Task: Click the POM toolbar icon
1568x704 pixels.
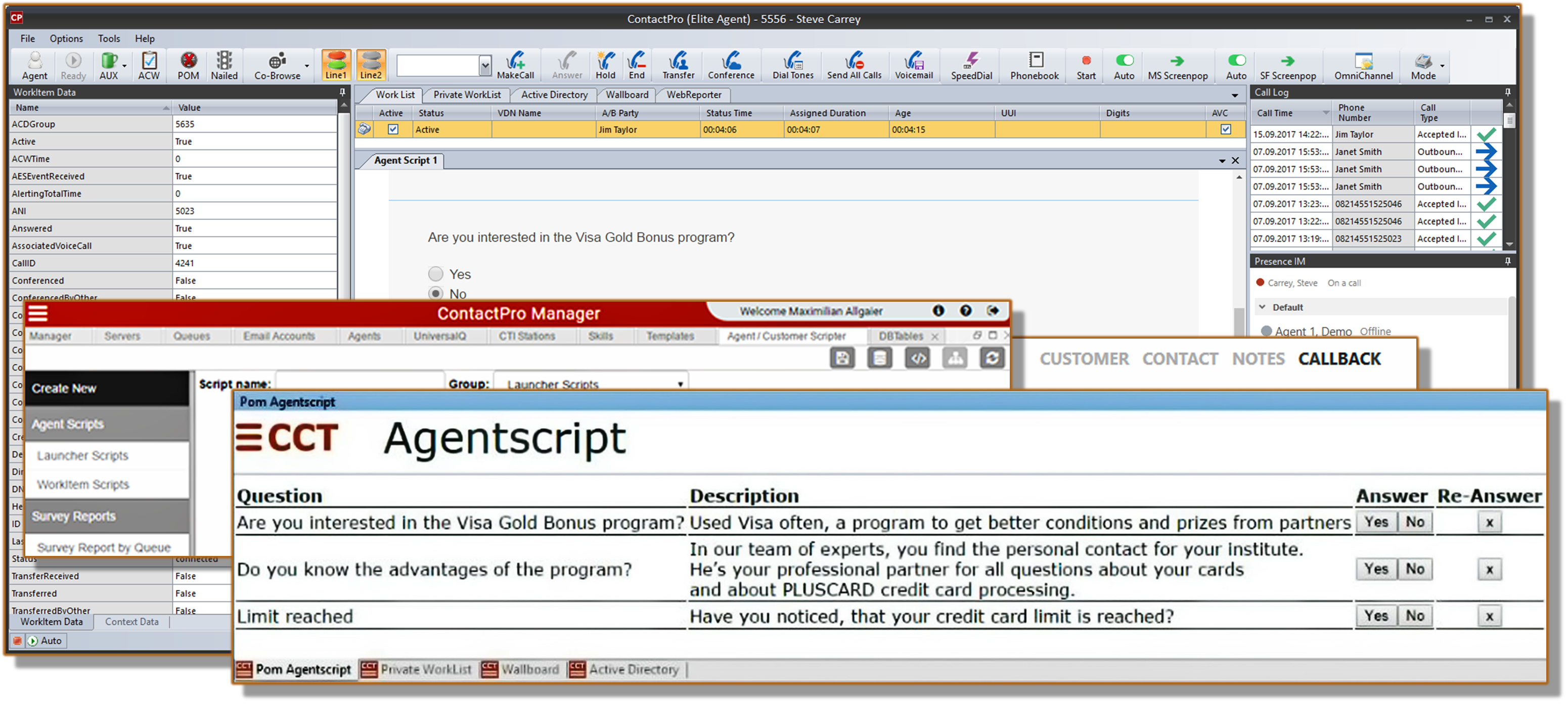Action: (x=188, y=66)
